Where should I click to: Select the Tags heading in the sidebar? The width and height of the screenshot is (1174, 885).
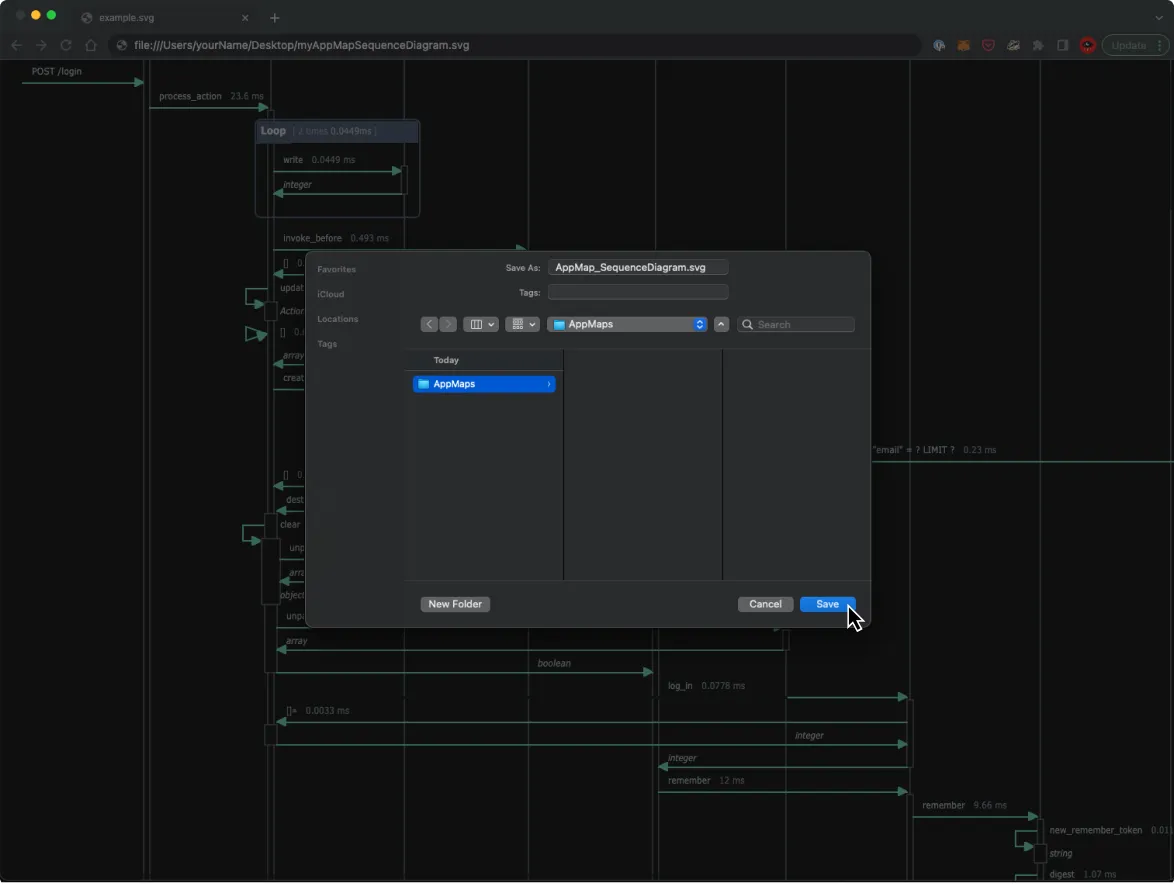326,344
